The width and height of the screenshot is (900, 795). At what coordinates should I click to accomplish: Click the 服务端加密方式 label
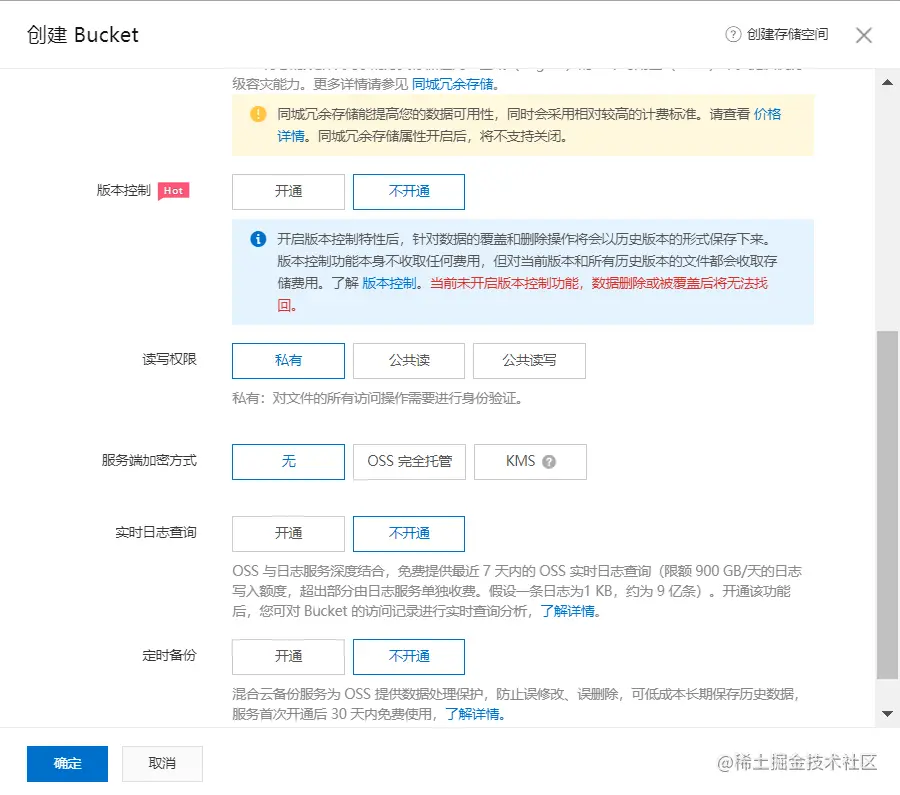coord(149,460)
